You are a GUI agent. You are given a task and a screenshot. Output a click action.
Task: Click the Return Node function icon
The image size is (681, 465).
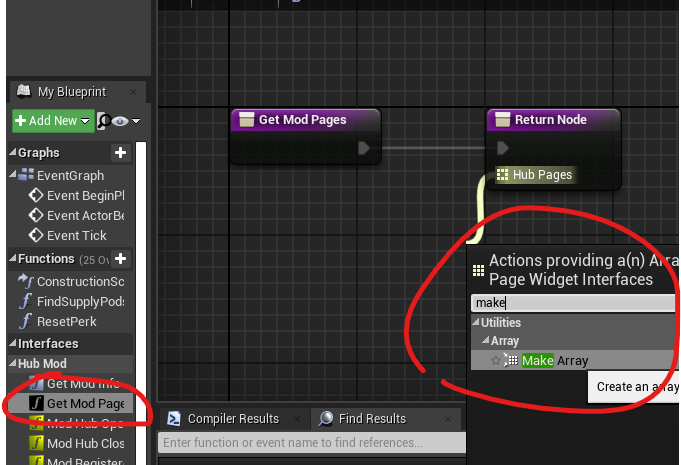[502, 119]
